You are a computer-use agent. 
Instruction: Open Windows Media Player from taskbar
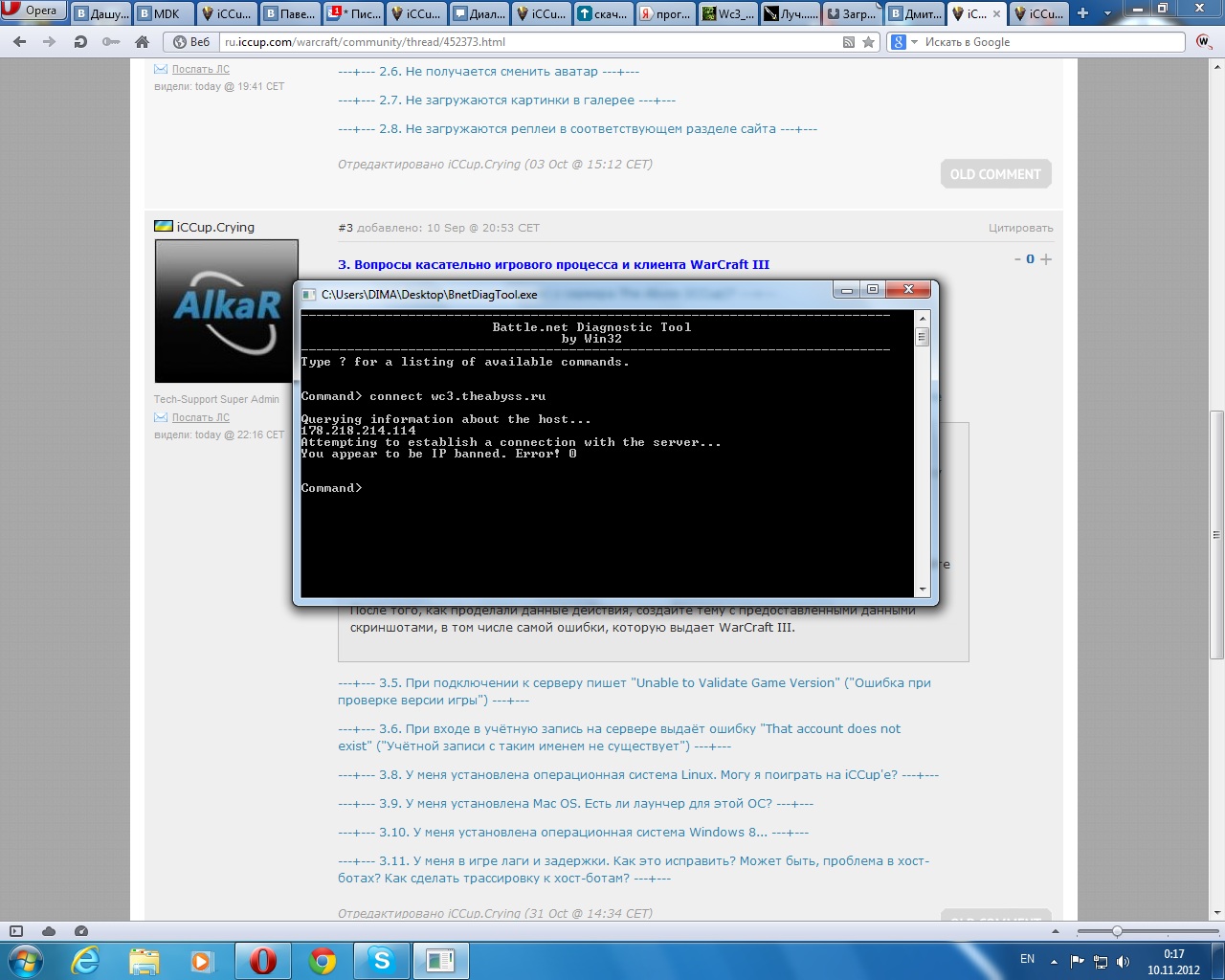click(x=201, y=961)
